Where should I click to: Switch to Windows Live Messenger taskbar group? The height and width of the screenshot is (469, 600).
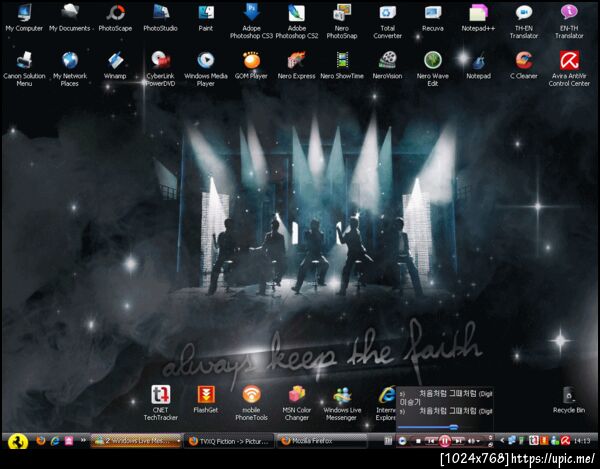(x=137, y=441)
